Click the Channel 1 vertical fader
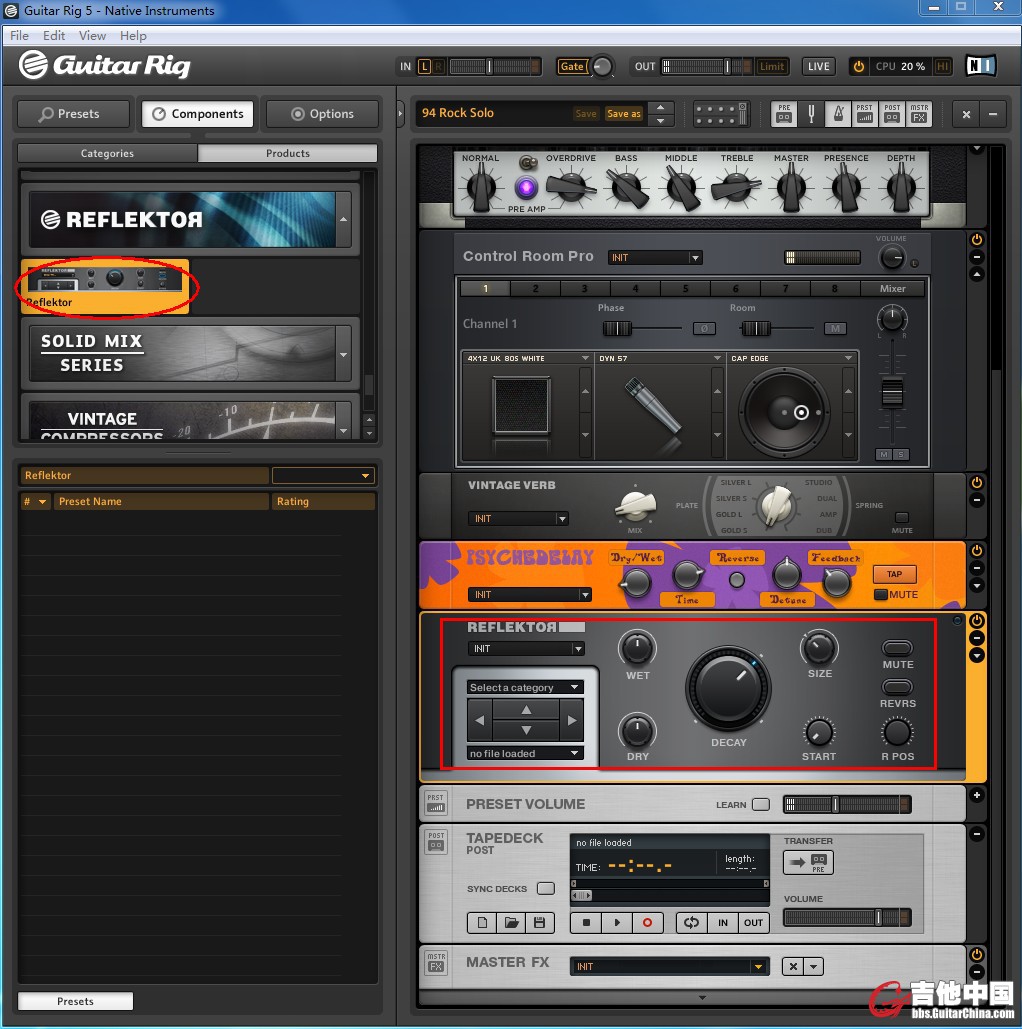1022x1029 pixels. point(891,393)
